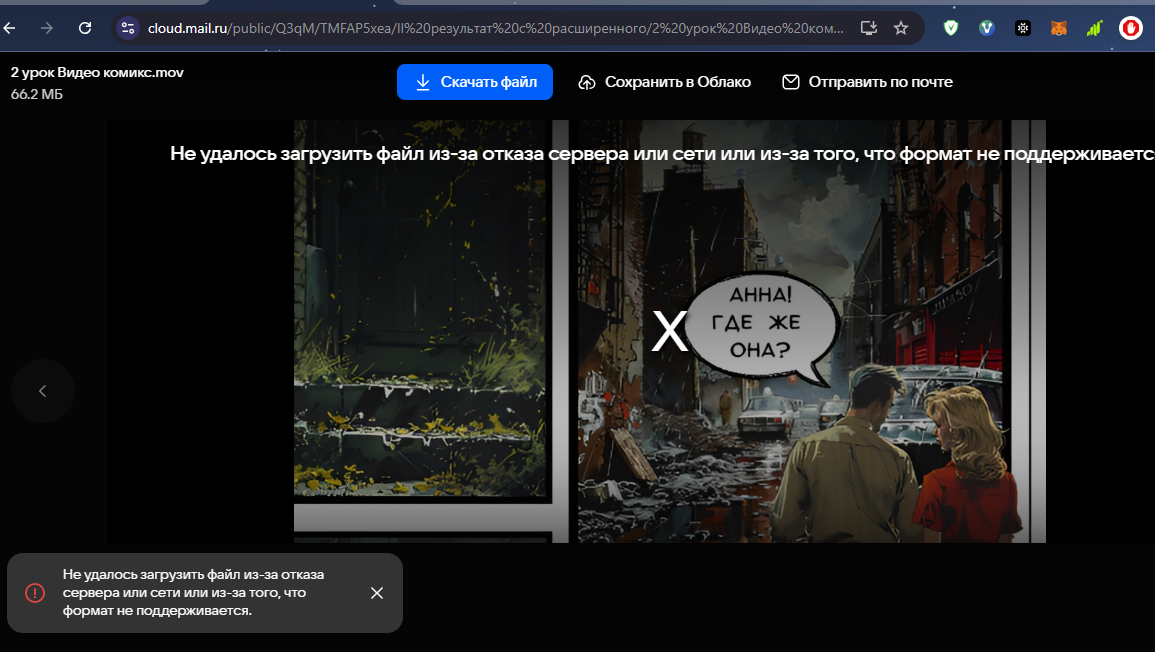Bookmark this page with the star icon

tap(901, 28)
